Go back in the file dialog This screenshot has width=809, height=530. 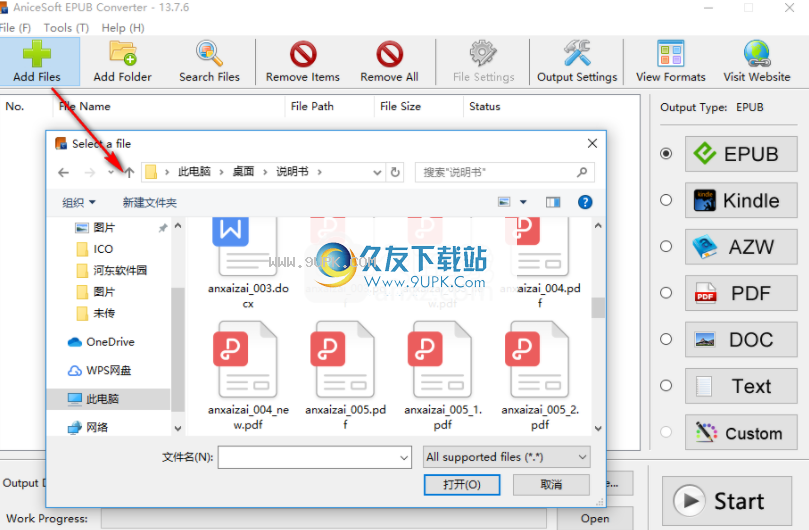coord(63,172)
